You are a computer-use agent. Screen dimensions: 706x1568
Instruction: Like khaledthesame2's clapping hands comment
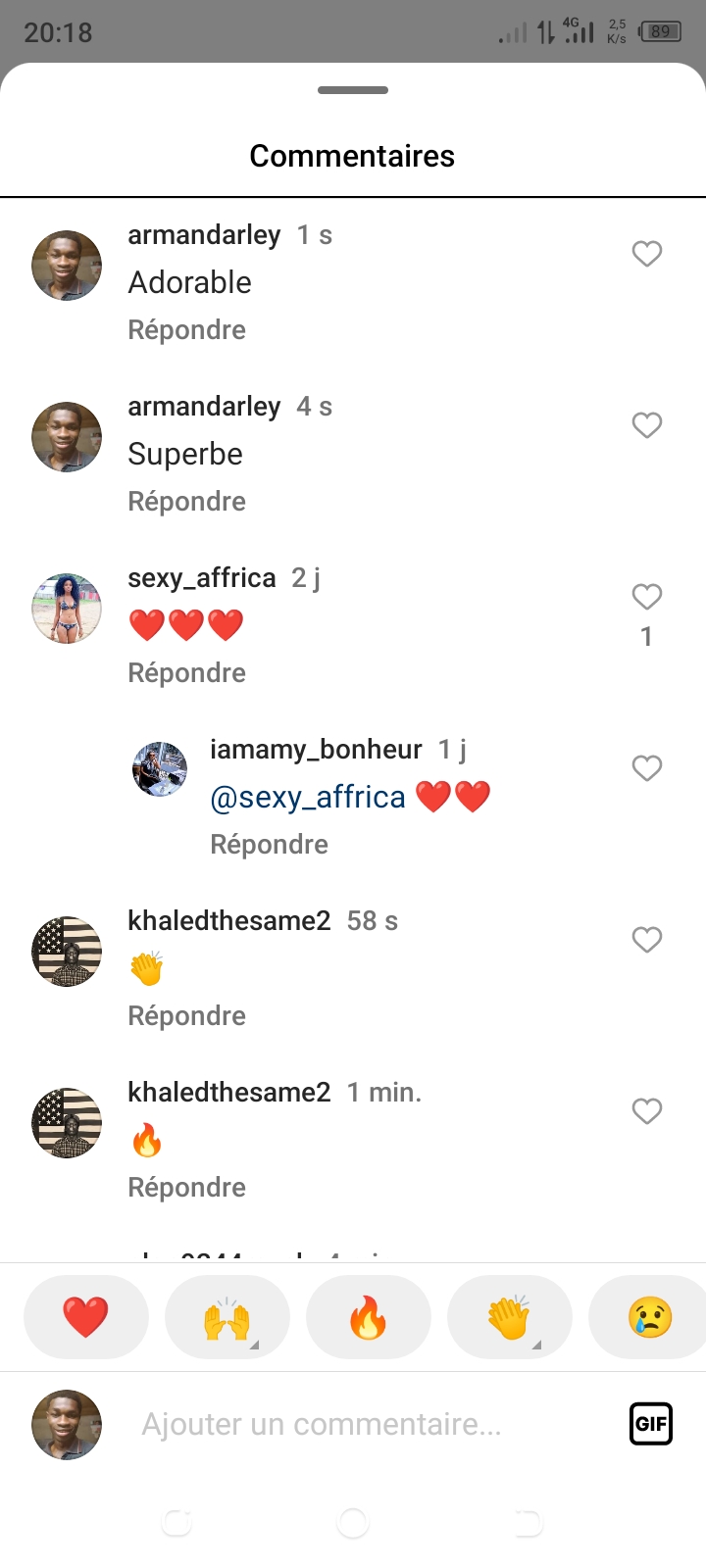[x=646, y=940]
